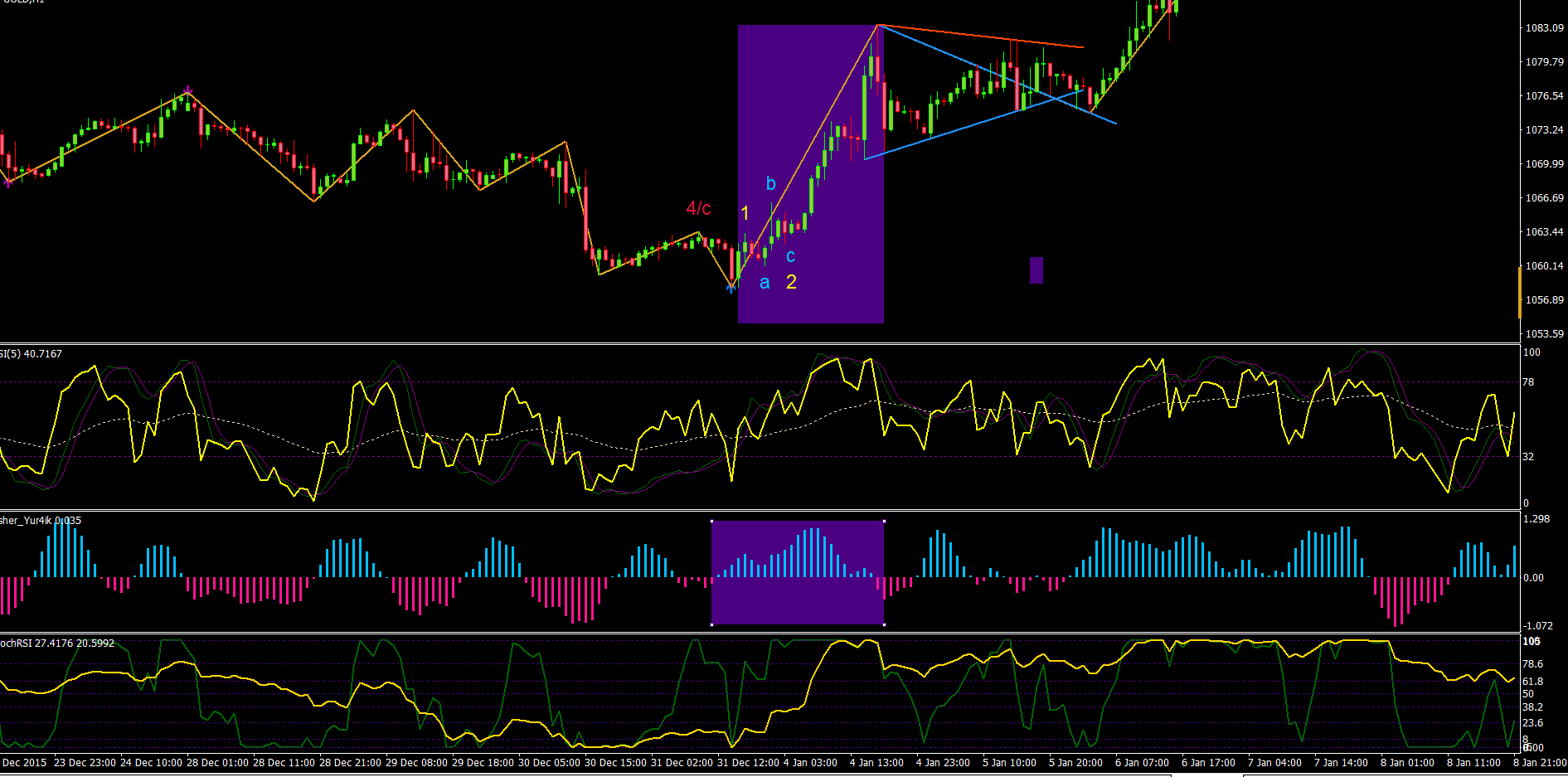Image resolution: width=1568 pixels, height=777 pixels.
Task: Click the 1053.59 price axis label
Action: (1545, 334)
